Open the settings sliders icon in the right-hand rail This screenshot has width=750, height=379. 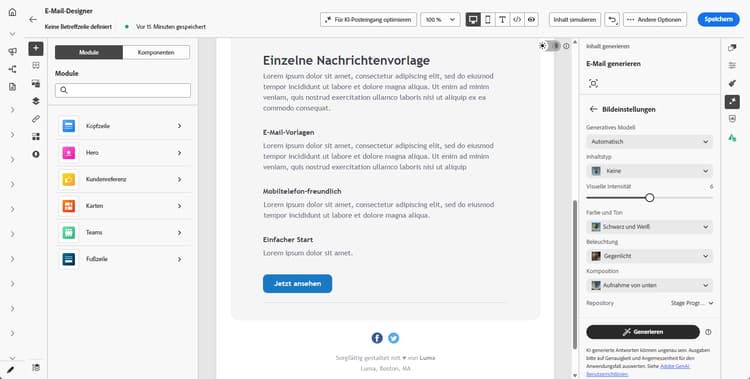click(732, 66)
